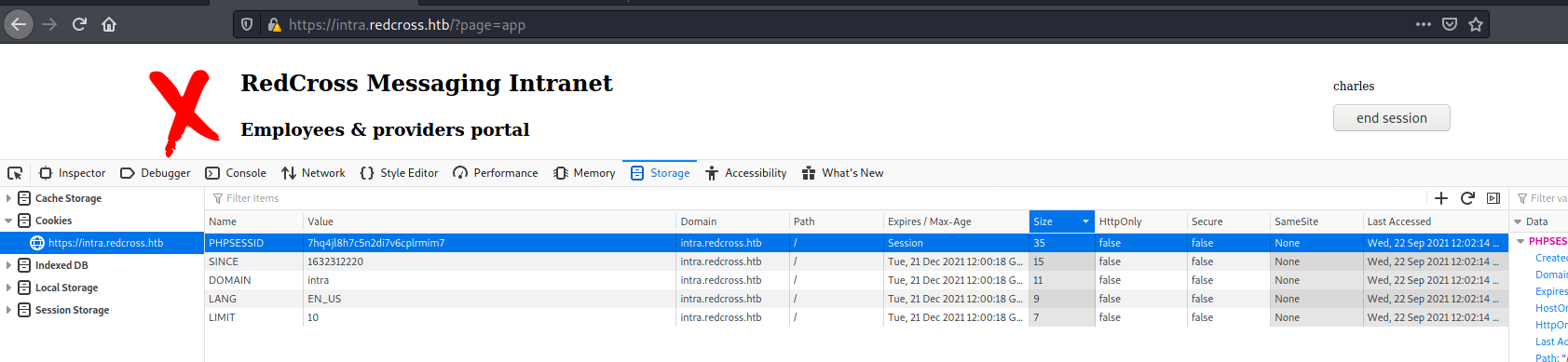Sort by the Domain column header
1568x362 pixels.
click(733, 221)
